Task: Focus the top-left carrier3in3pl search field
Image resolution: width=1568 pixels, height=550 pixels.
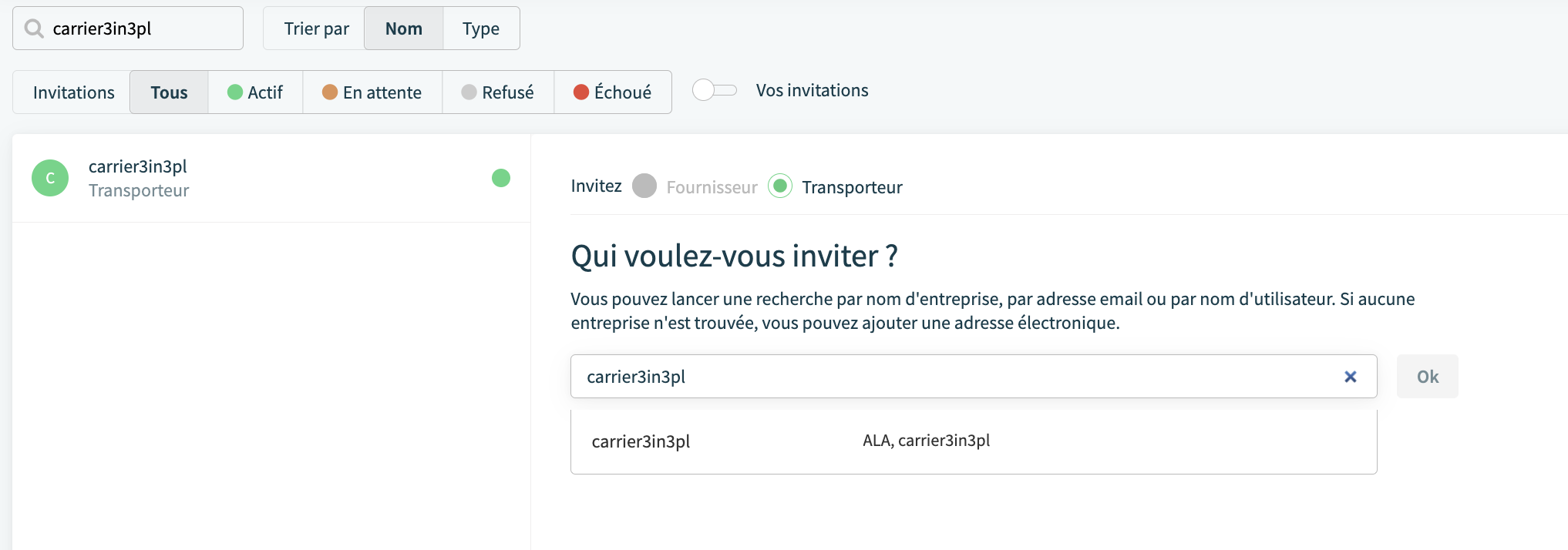Action: tap(128, 29)
